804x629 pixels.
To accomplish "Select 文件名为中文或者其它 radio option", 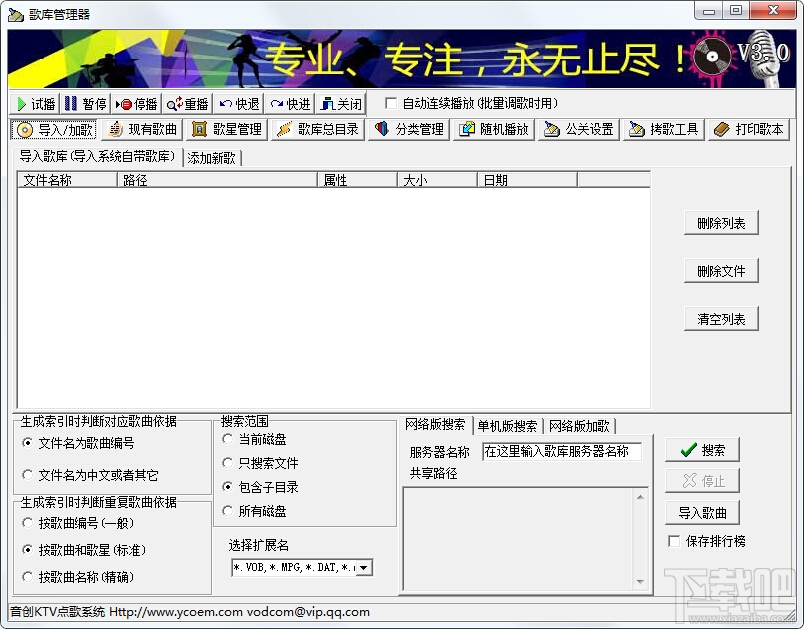I will pyautogui.click(x=28, y=475).
